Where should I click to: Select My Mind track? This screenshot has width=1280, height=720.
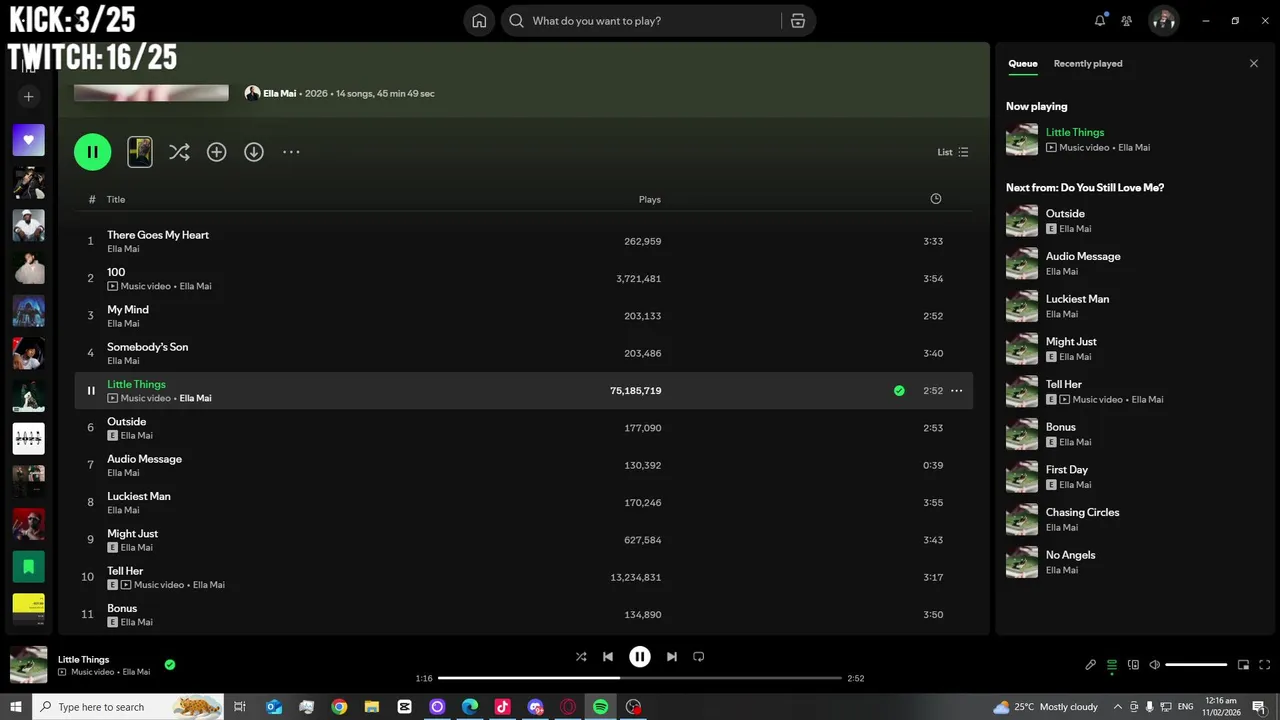point(524,316)
